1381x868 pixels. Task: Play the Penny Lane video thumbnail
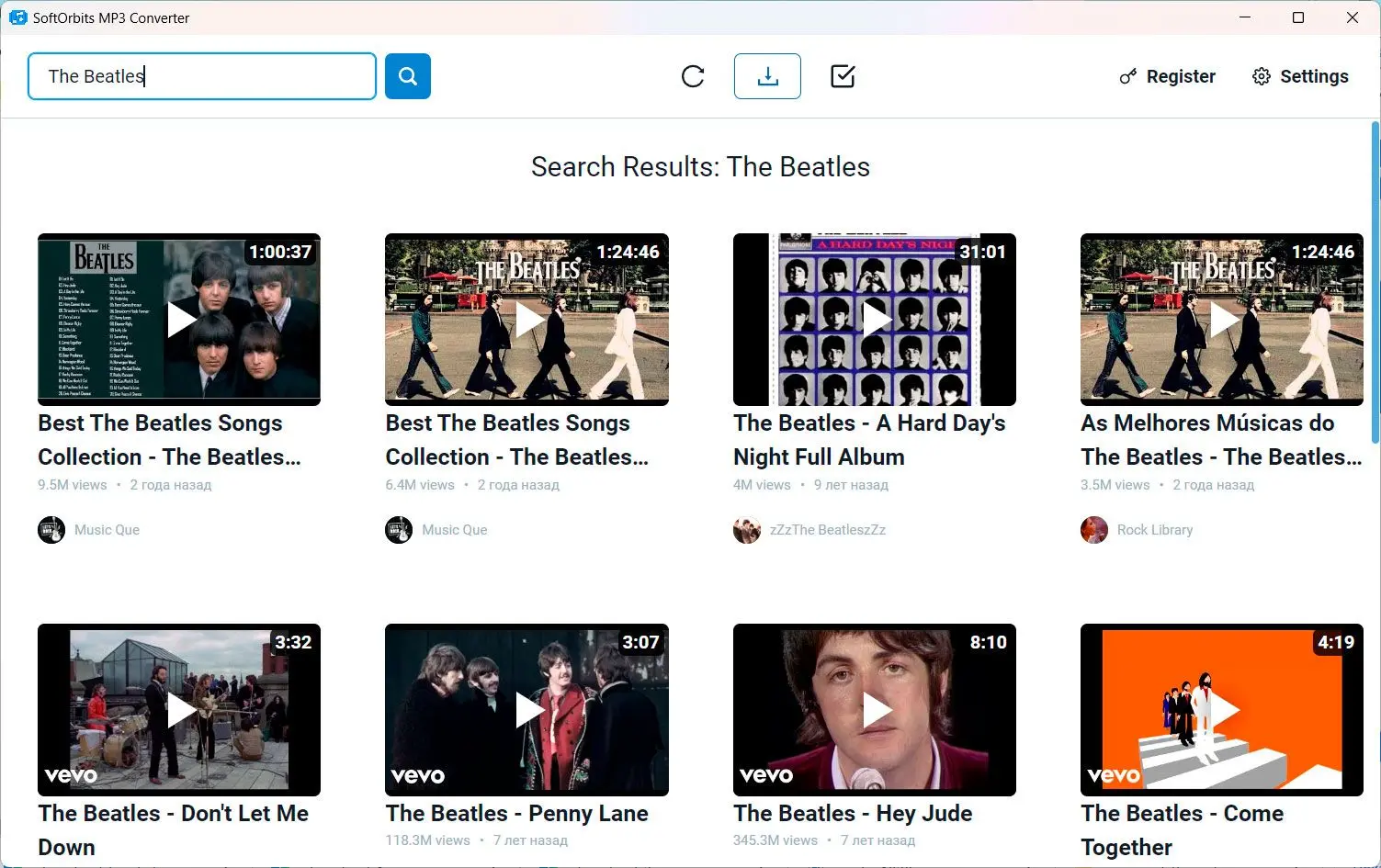pyautogui.click(x=526, y=710)
